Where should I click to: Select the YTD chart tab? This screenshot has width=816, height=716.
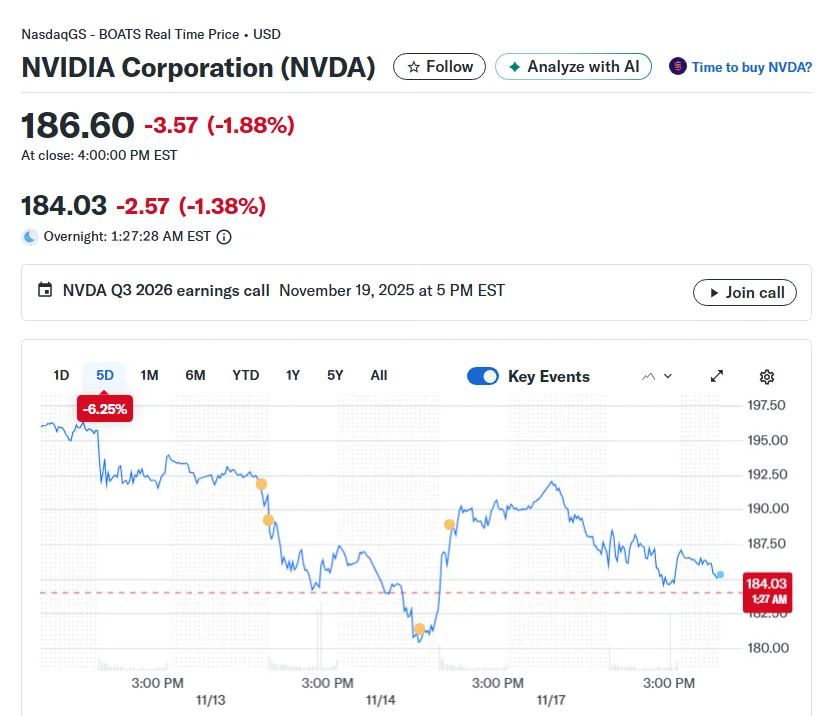click(245, 375)
